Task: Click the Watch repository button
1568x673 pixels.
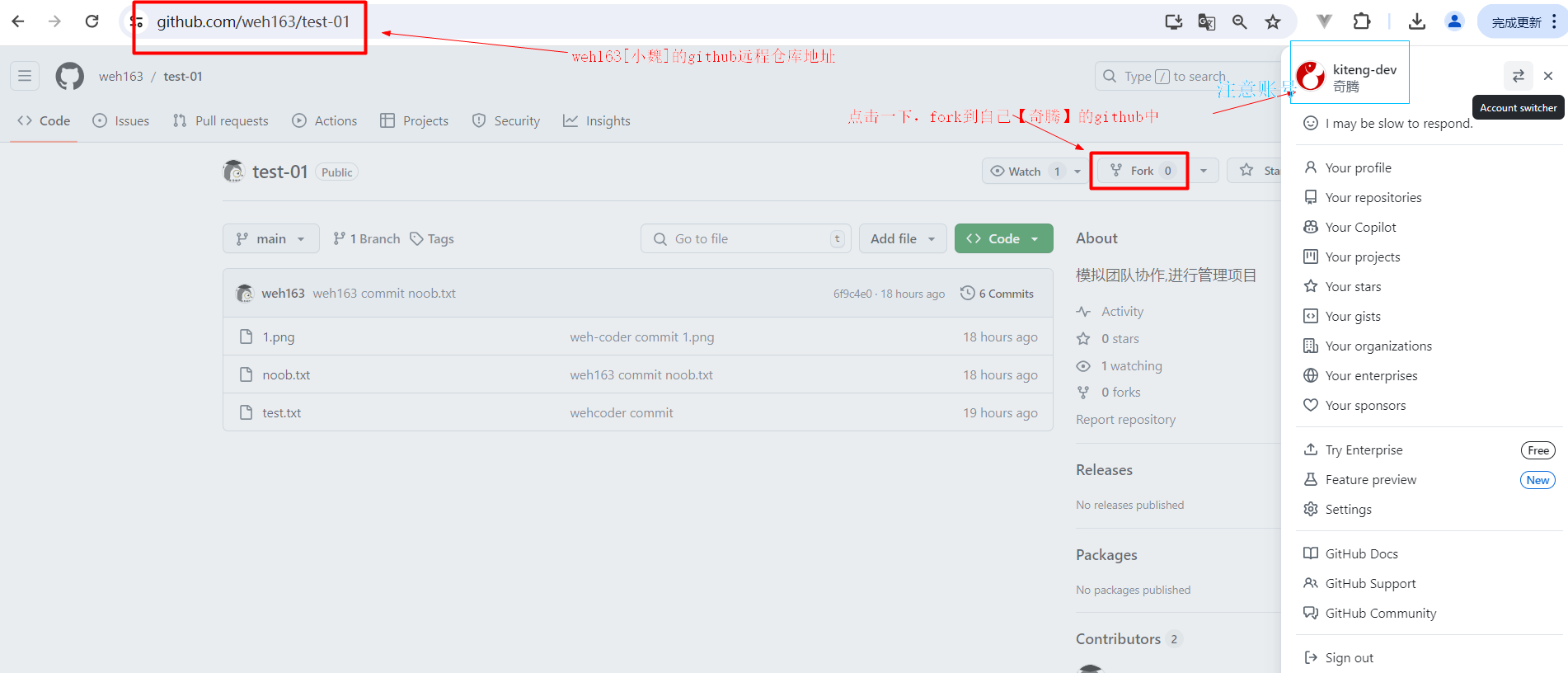Action: click(1025, 171)
